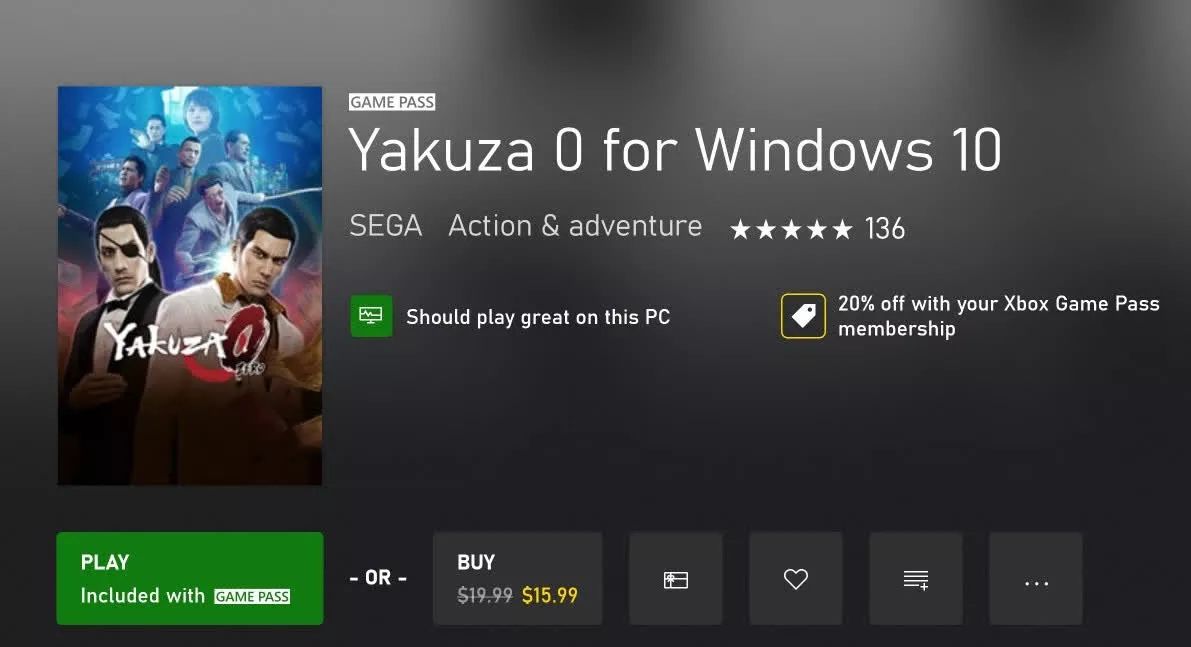The width and height of the screenshot is (1191, 647).
Task: Click the green PC compatibility monitor icon
Action: coord(371,316)
